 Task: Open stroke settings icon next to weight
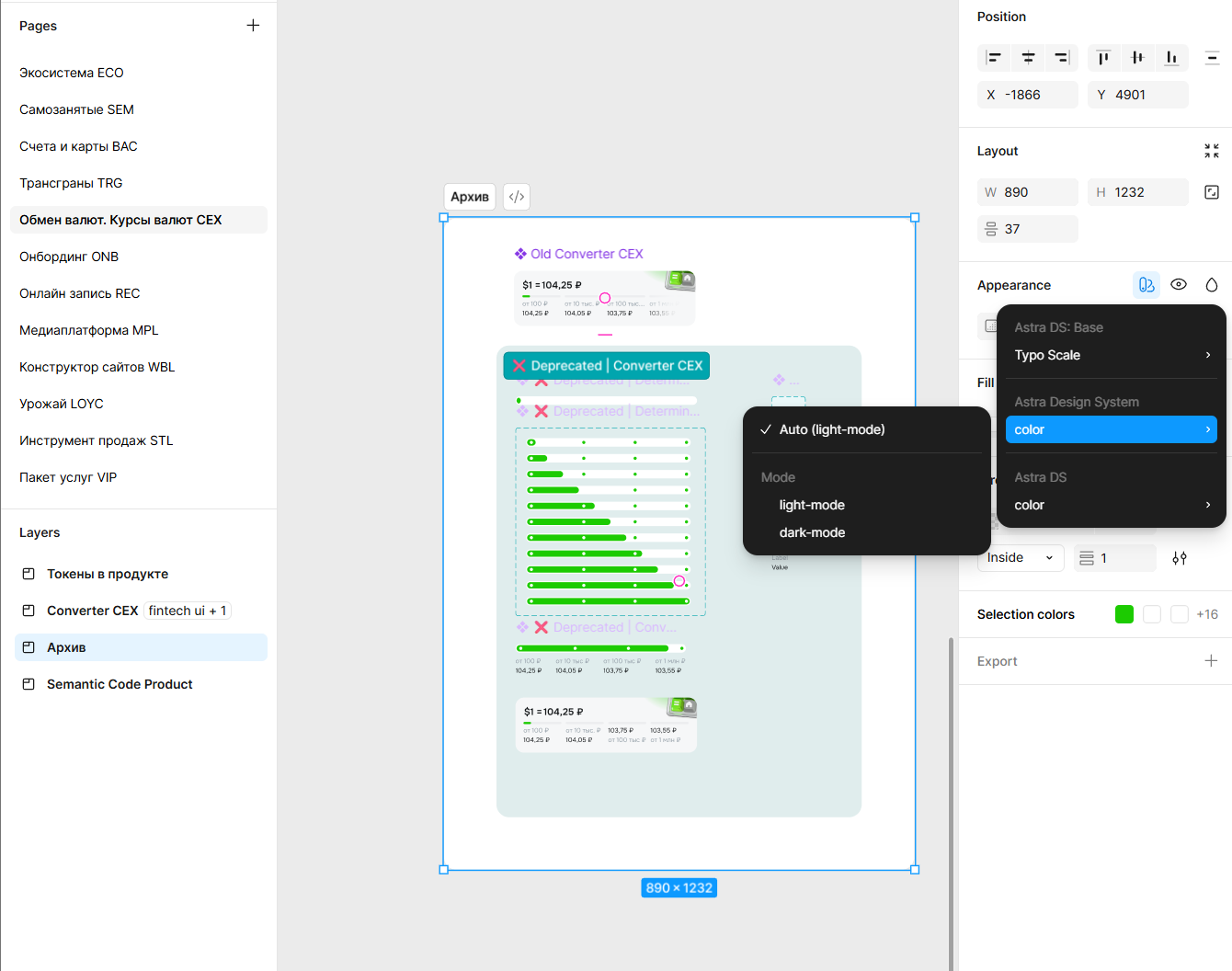pos(1180,558)
